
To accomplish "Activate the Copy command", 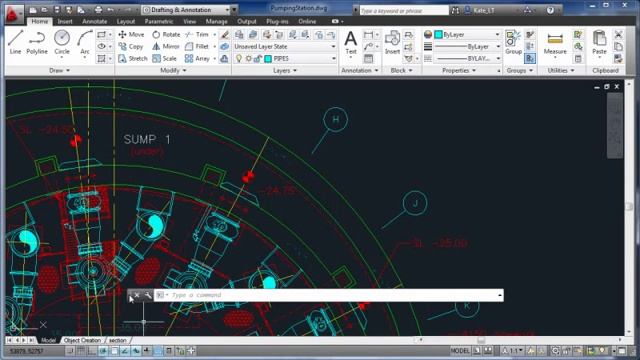I will coord(131,47).
